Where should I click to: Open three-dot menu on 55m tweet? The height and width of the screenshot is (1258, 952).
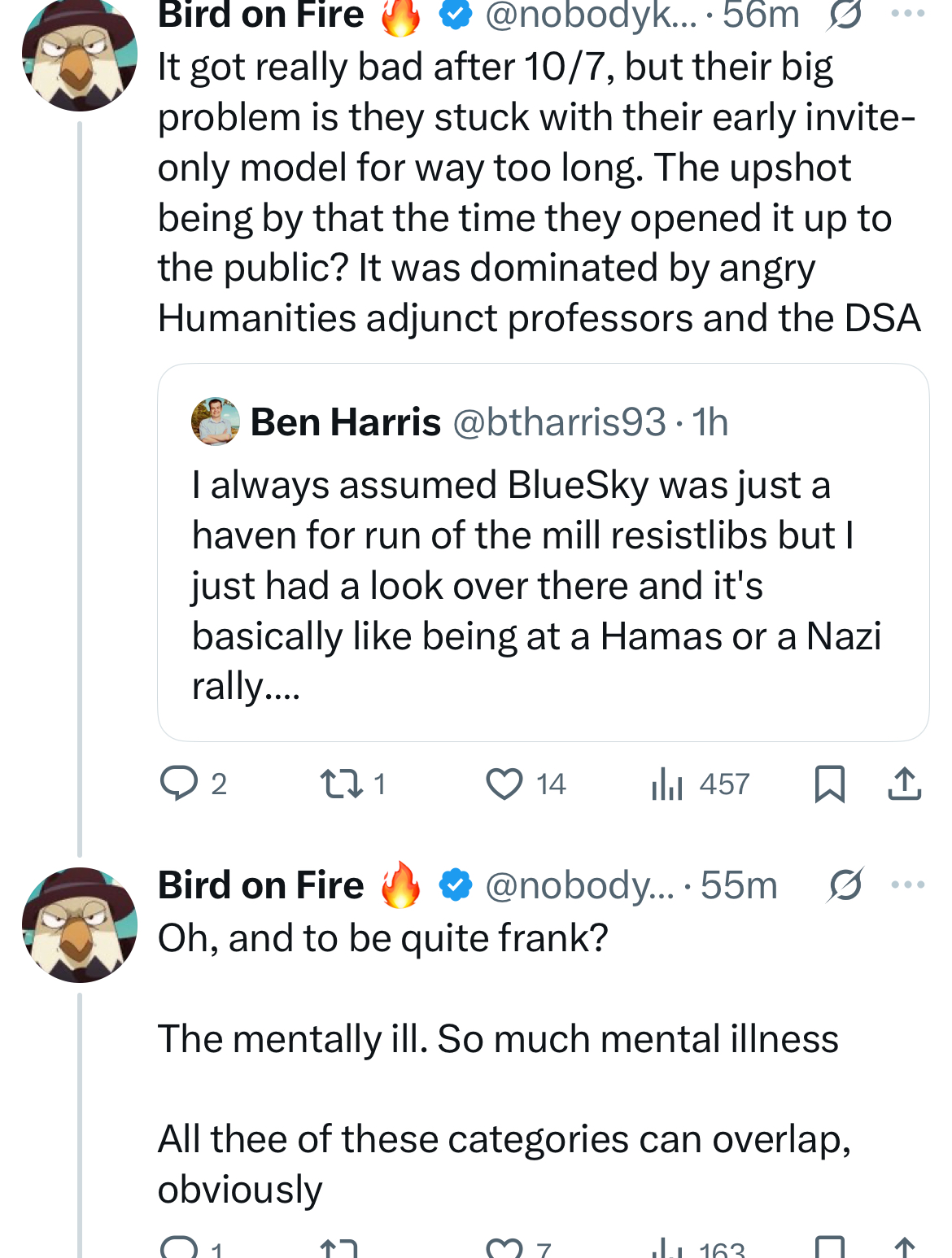(908, 885)
